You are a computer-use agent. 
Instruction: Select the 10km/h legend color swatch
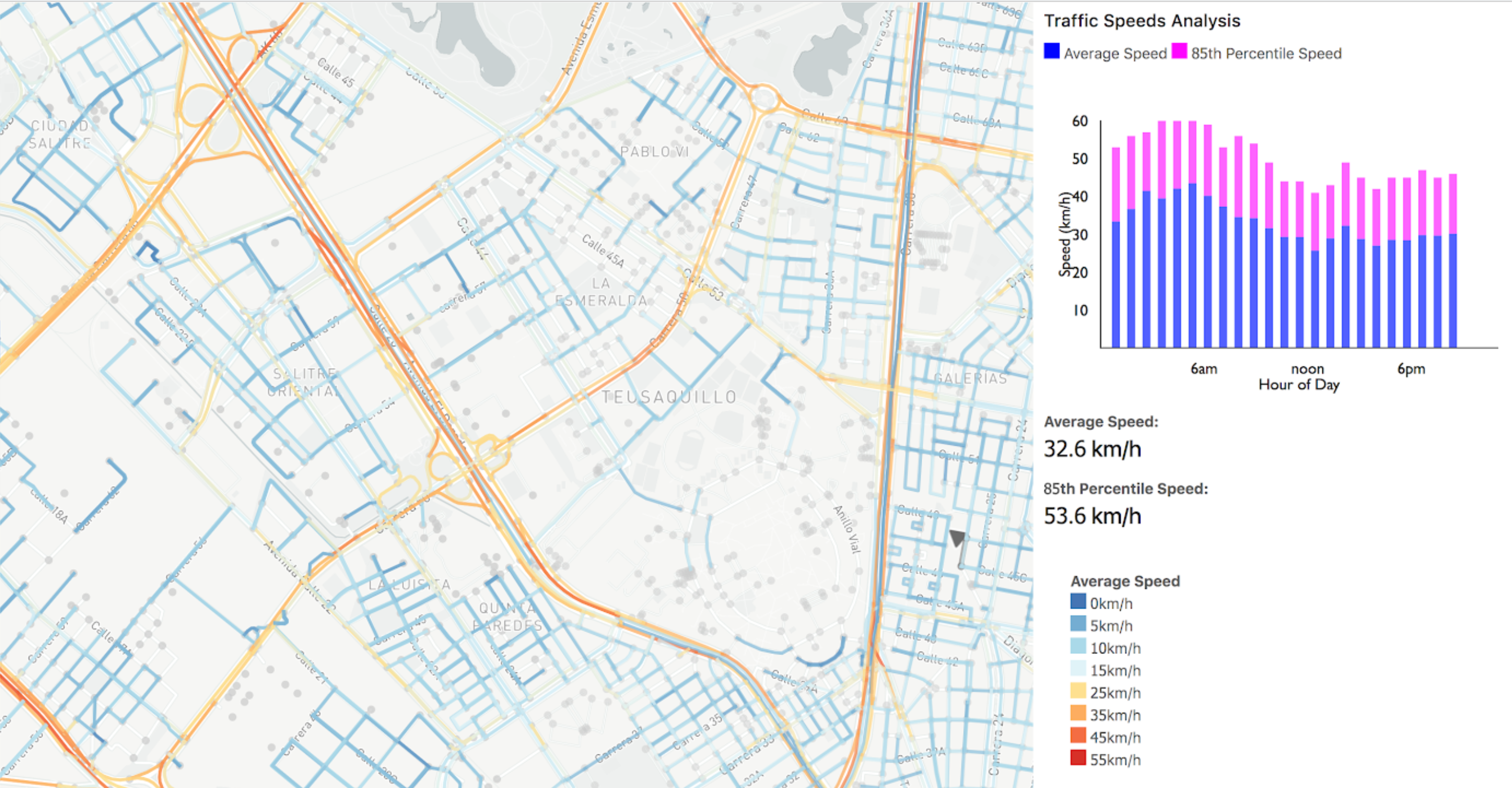[1078, 646]
